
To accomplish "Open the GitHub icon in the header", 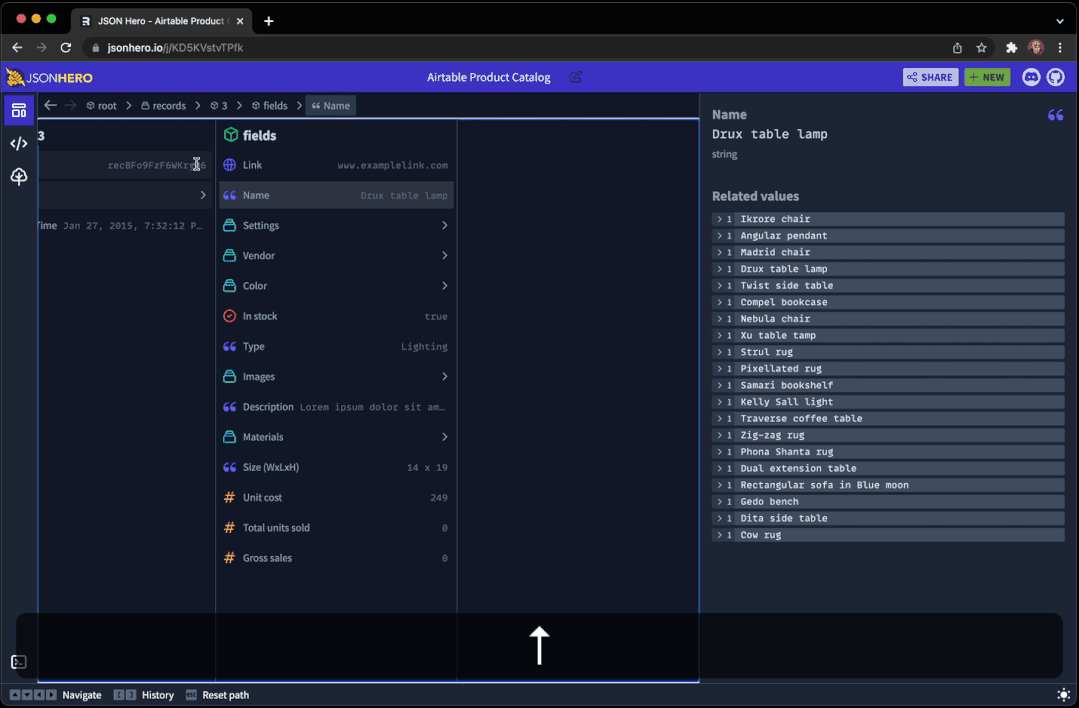I will [1057, 77].
